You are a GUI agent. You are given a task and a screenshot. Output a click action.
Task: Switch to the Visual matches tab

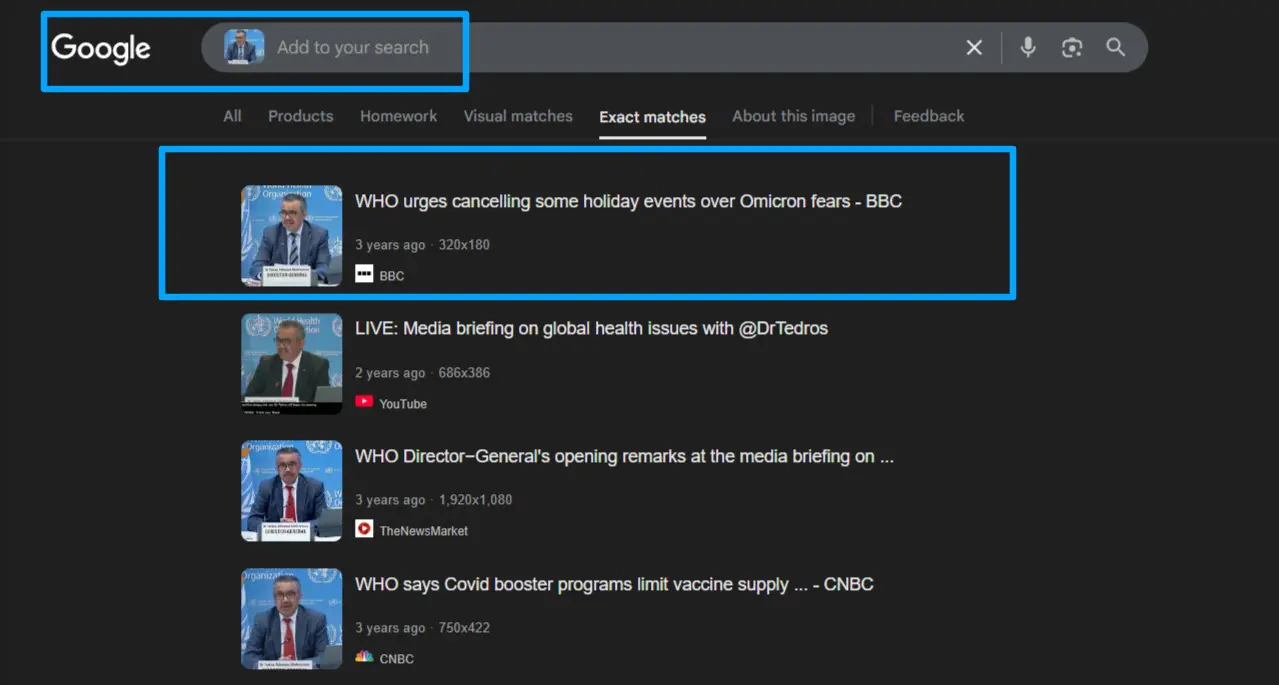[518, 116]
